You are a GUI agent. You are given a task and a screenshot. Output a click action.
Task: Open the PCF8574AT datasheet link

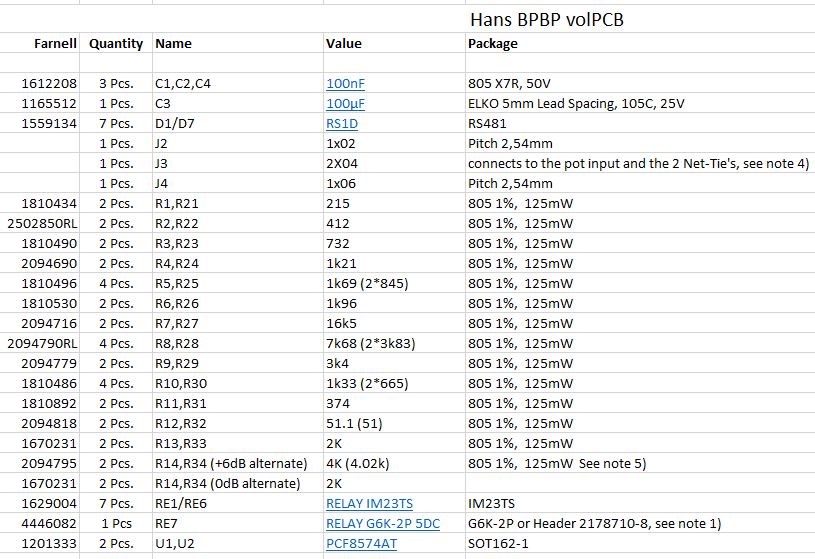coord(361,543)
